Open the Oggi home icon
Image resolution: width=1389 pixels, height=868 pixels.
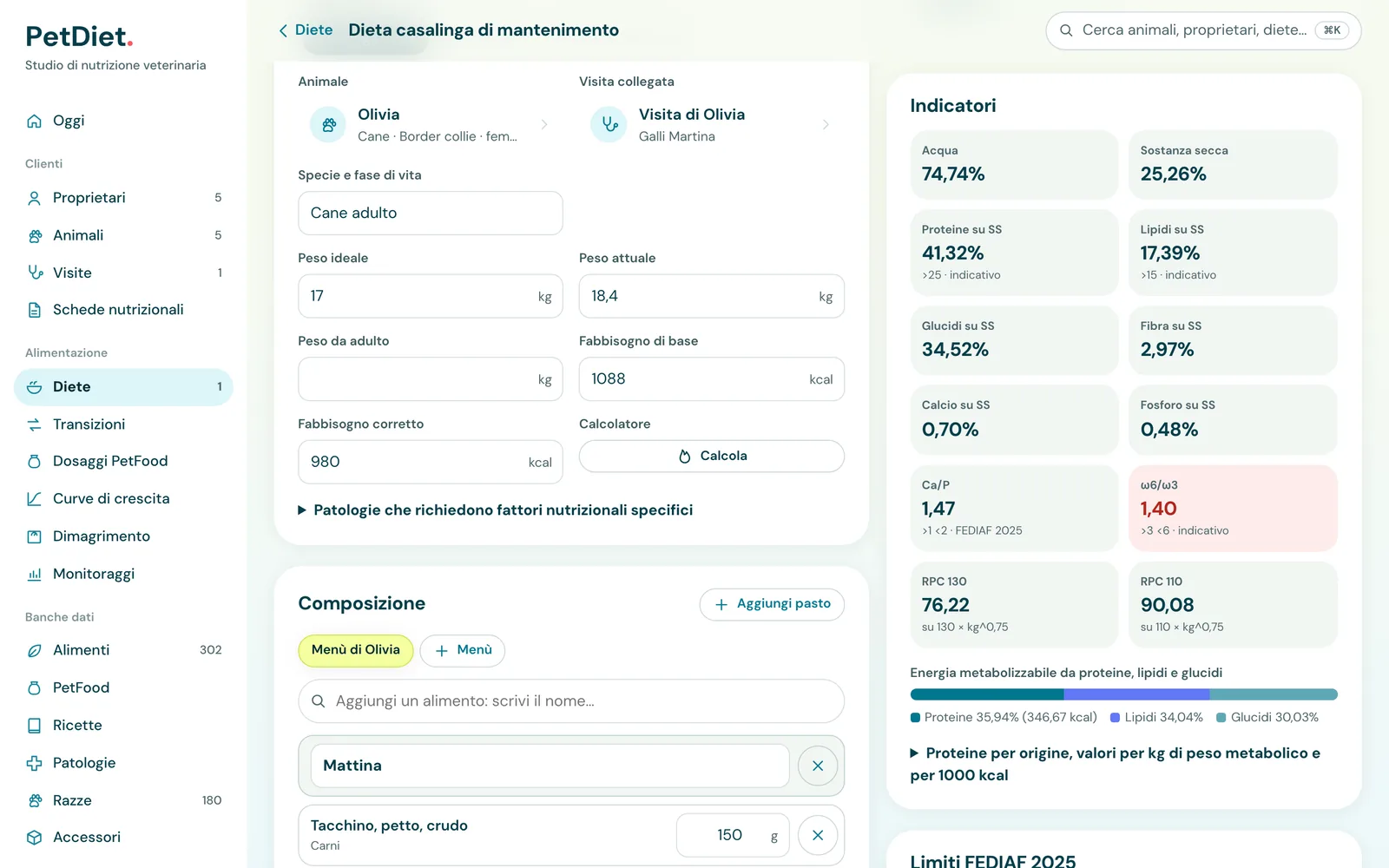click(35, 121)
